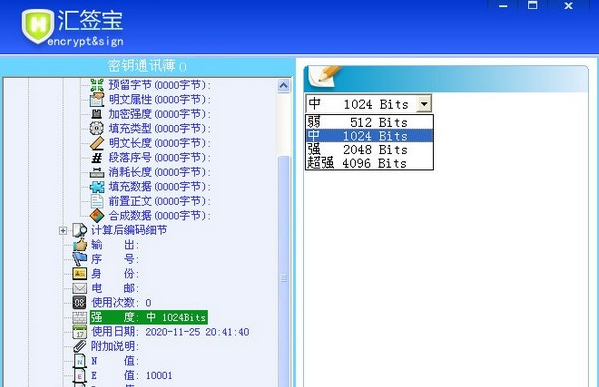Click the 输出 label
Viewport: 599px width, 387px height.
coord(115,245)
